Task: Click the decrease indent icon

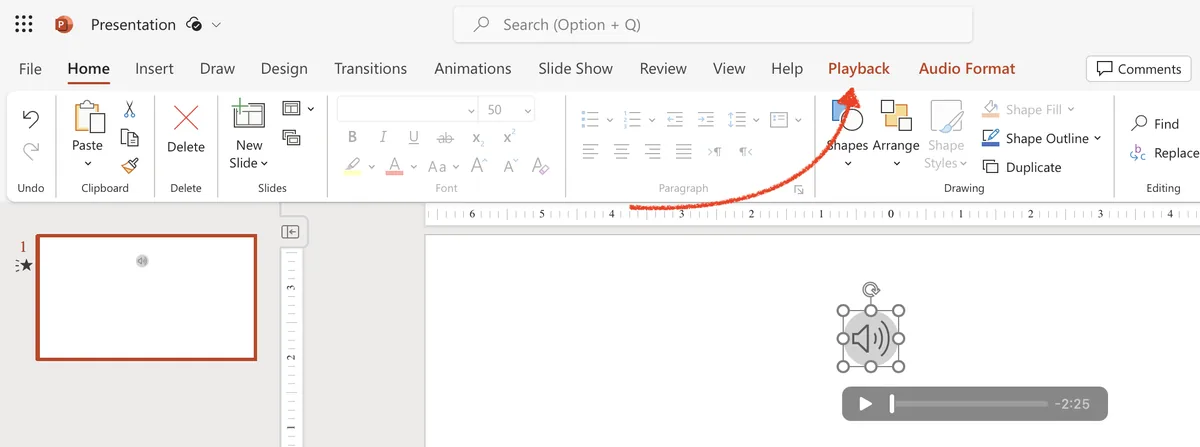Action: pyautogui.click(x=676, y=120)
